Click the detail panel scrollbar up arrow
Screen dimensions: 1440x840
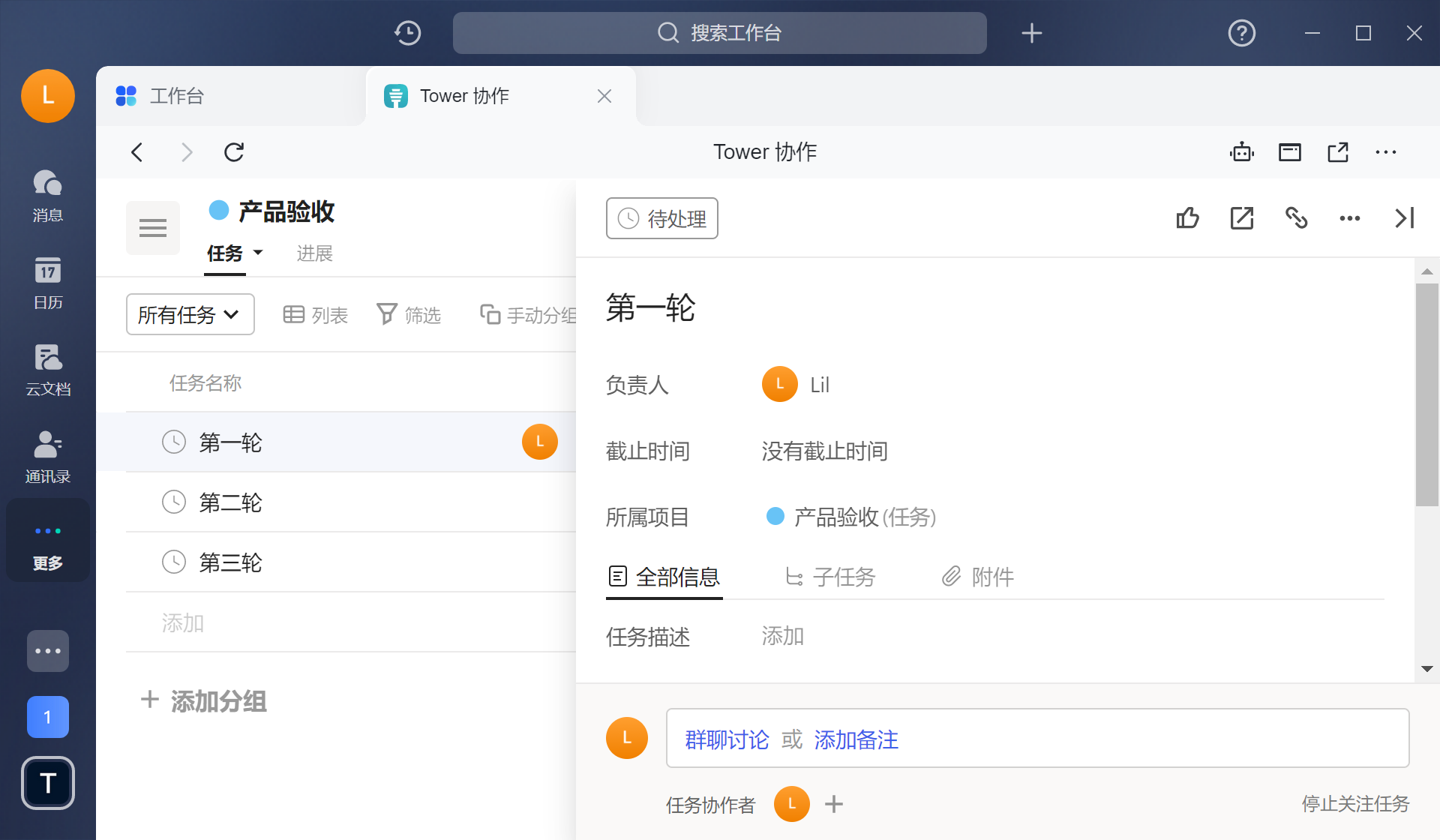point(1427,271)
